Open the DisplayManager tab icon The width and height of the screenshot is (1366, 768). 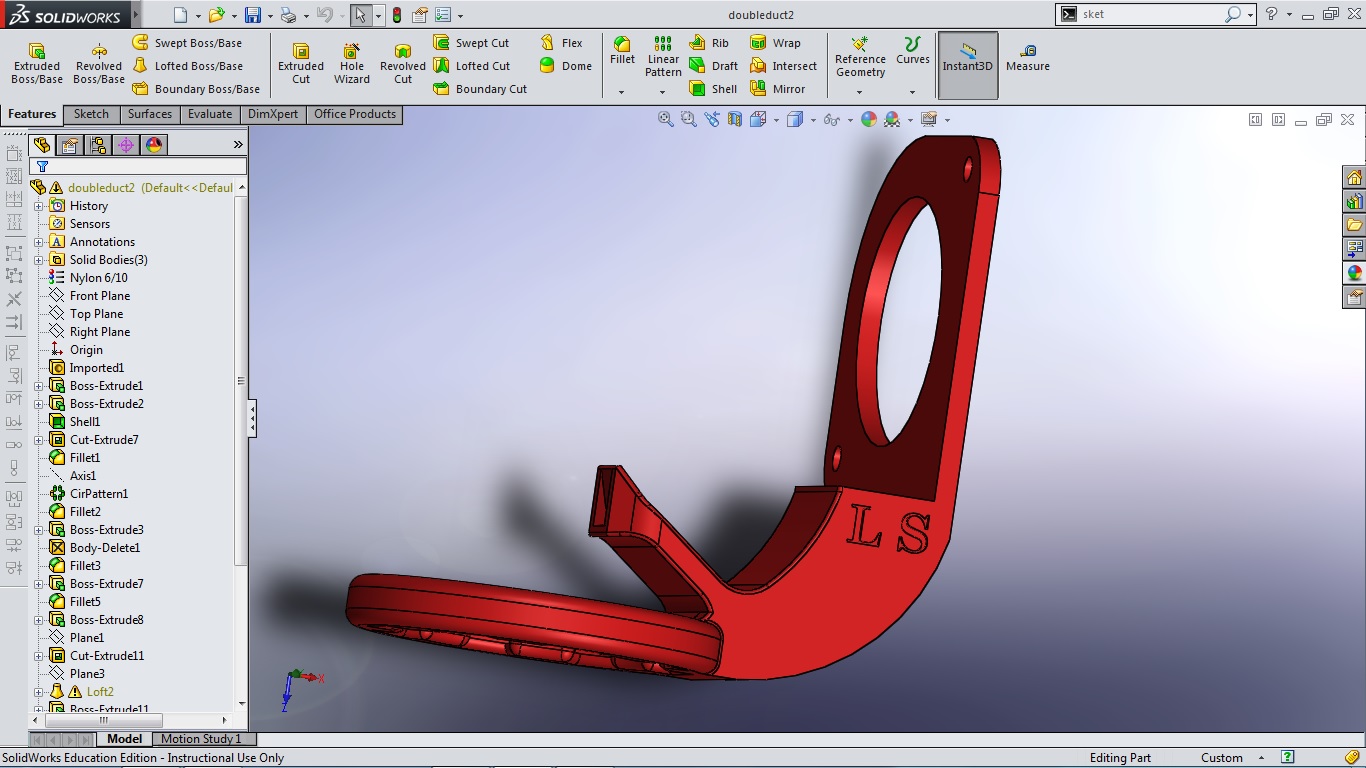[154, 145]
